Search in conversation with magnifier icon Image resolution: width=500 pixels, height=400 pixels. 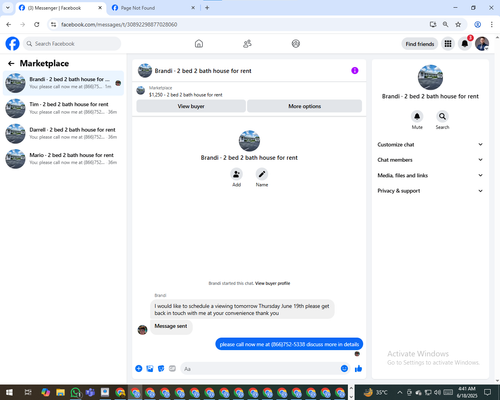442,116
